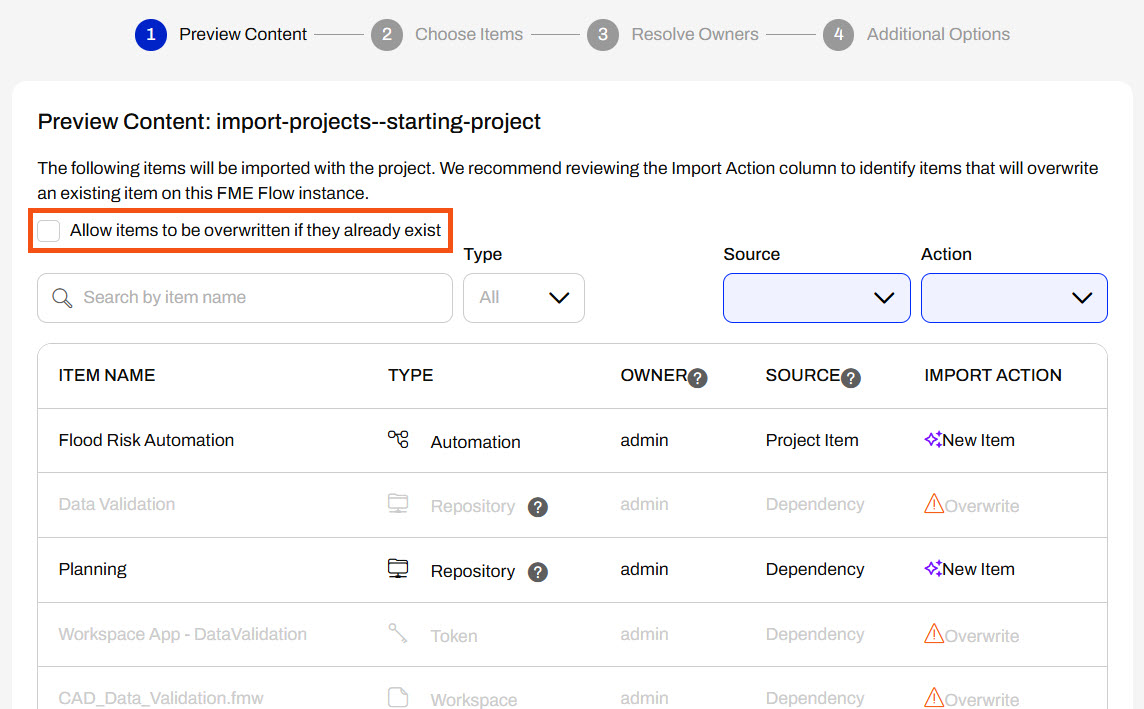The width and height of the screenshot is (1144, 709).
Task: Open the Source filter dropdown
Action: click(816, 298)
